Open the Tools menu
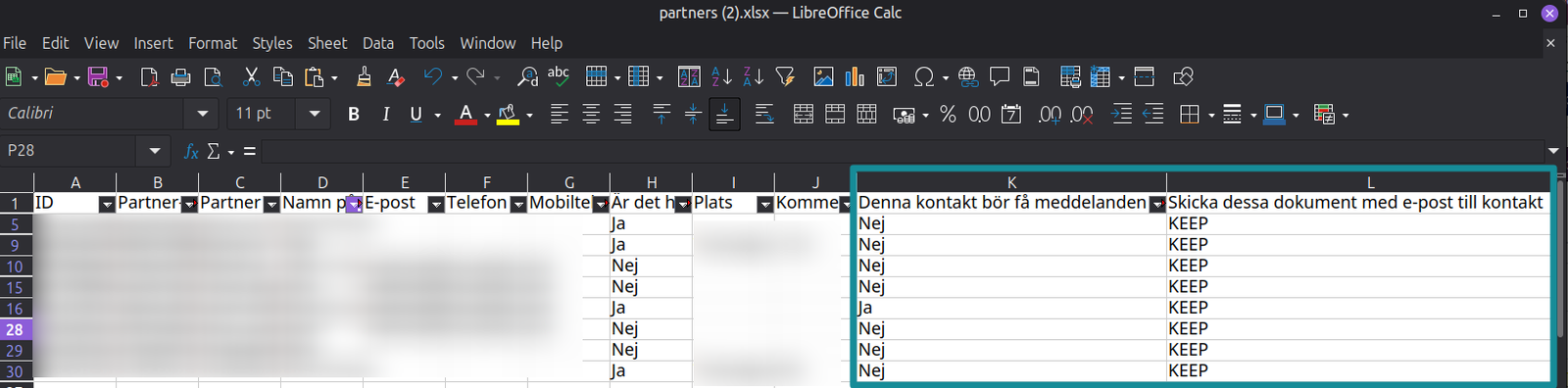The height and width of the screenshot is (388, 1568). tap(427, 43)
